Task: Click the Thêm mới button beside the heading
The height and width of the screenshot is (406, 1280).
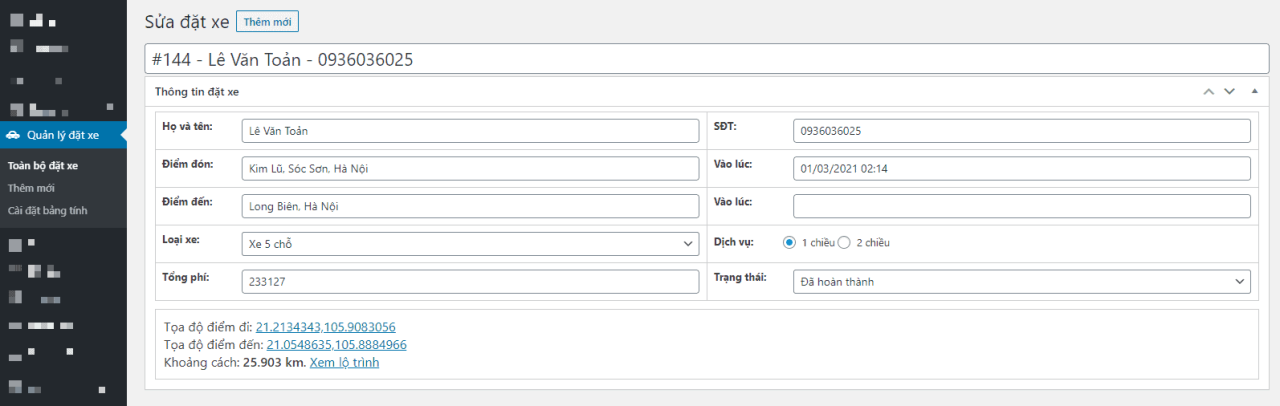Action: [267, 22]
